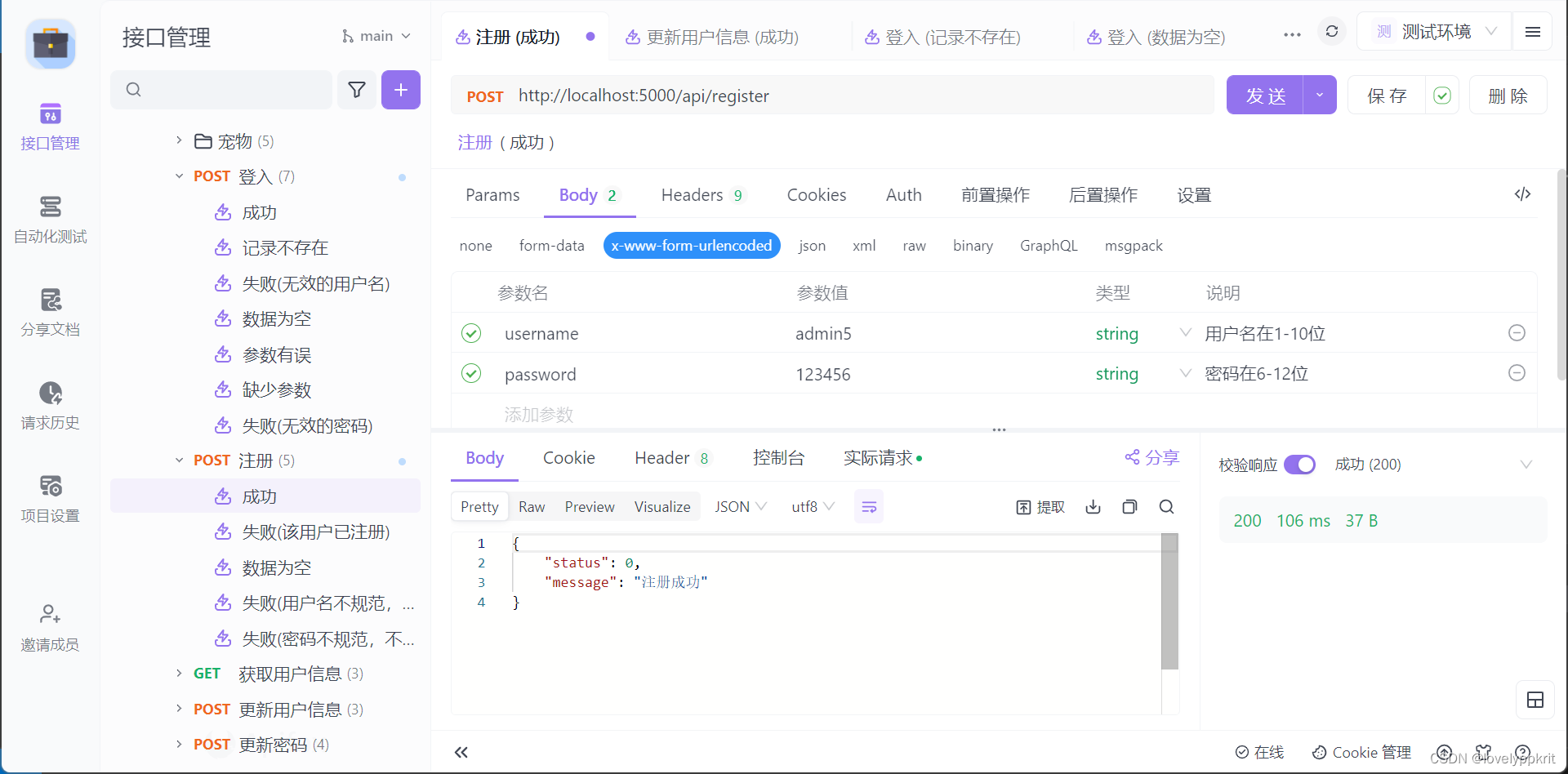1568x774 pixels.
Task: Click the 发送 button
Action: [1264, 95]
